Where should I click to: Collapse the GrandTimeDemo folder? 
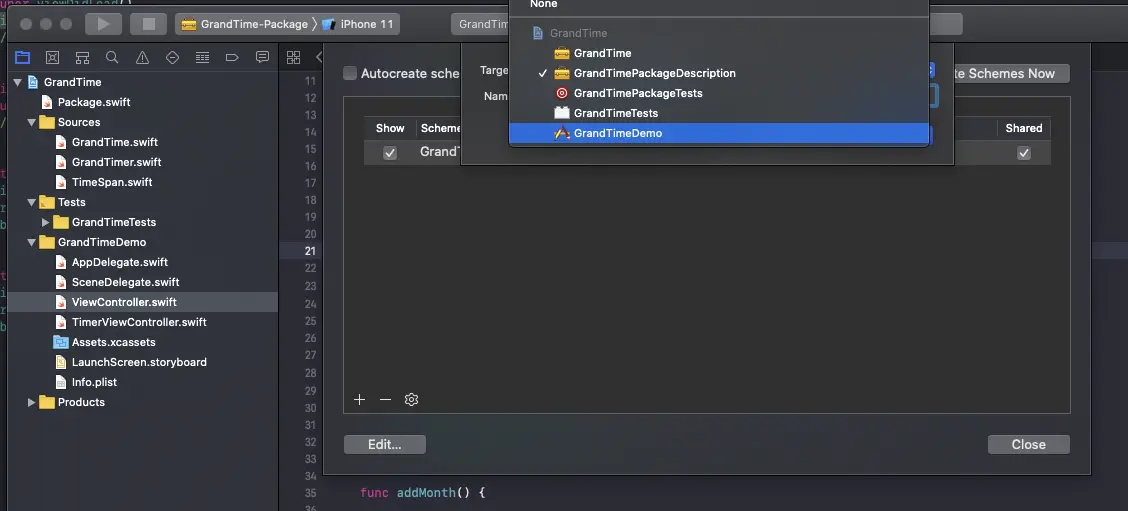[32, 243]
